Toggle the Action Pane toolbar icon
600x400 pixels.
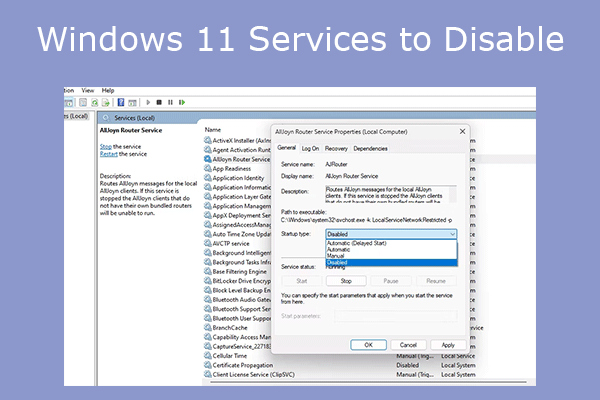[x=132, y=103]
